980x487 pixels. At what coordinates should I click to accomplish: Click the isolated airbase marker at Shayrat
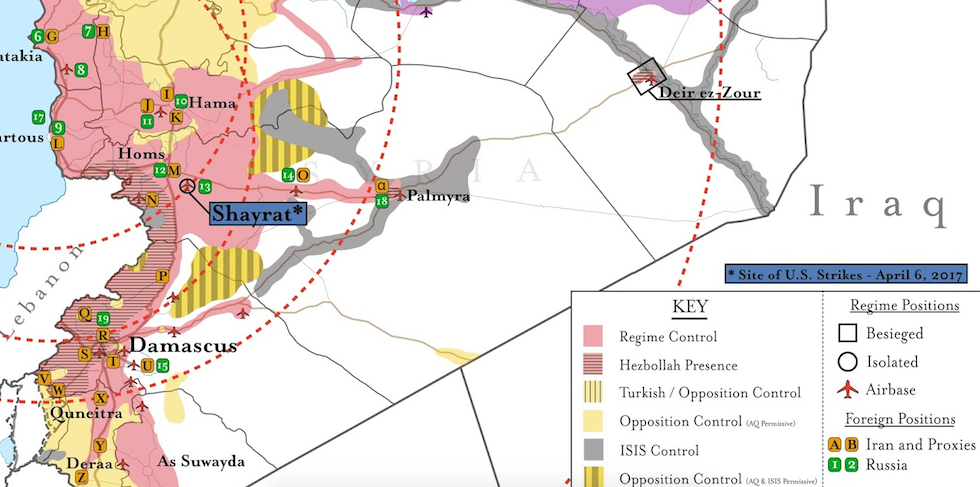click(x=187, y=186)
